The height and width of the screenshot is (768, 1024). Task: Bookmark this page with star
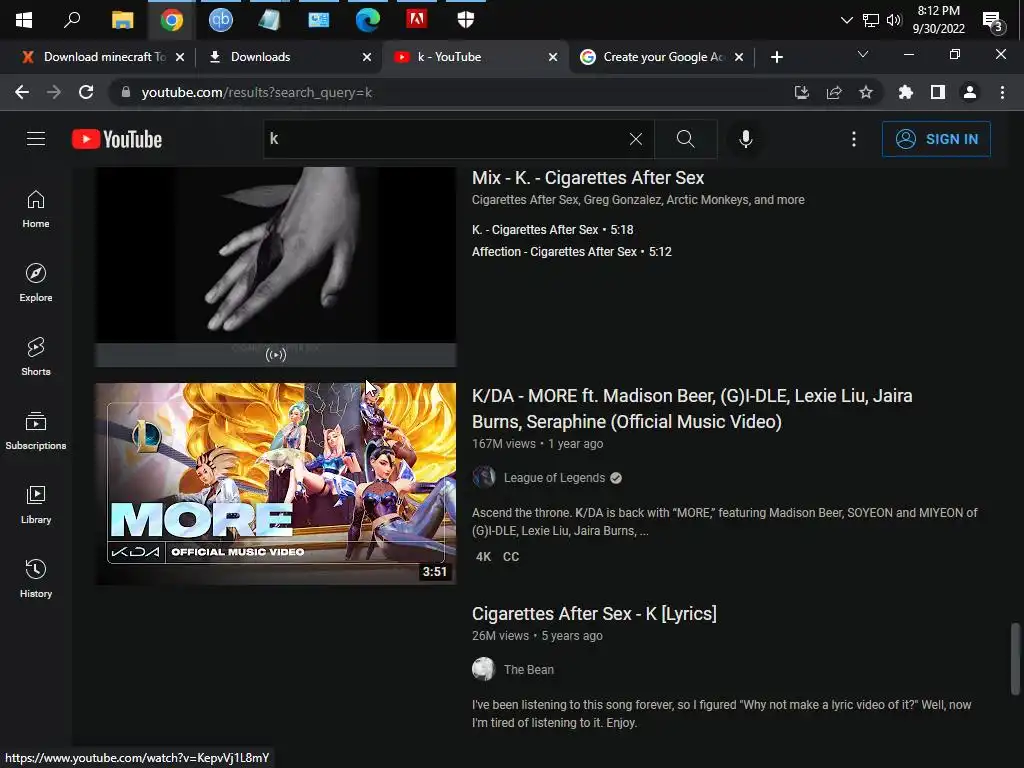tap(866, 92)
